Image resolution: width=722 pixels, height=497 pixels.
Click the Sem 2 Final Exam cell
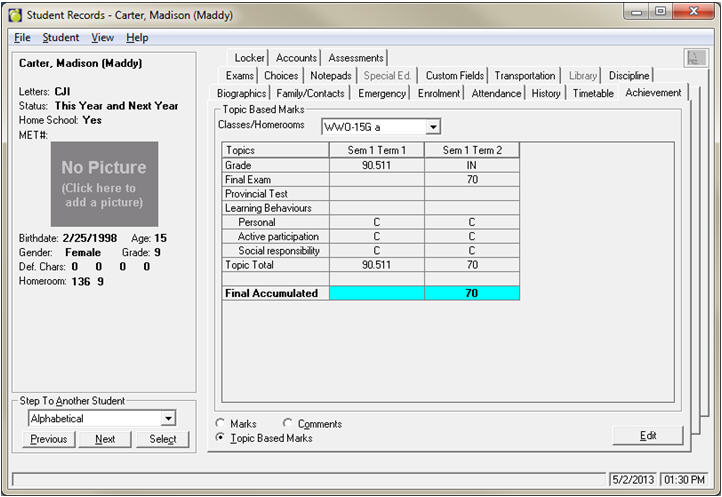[471, 180]
